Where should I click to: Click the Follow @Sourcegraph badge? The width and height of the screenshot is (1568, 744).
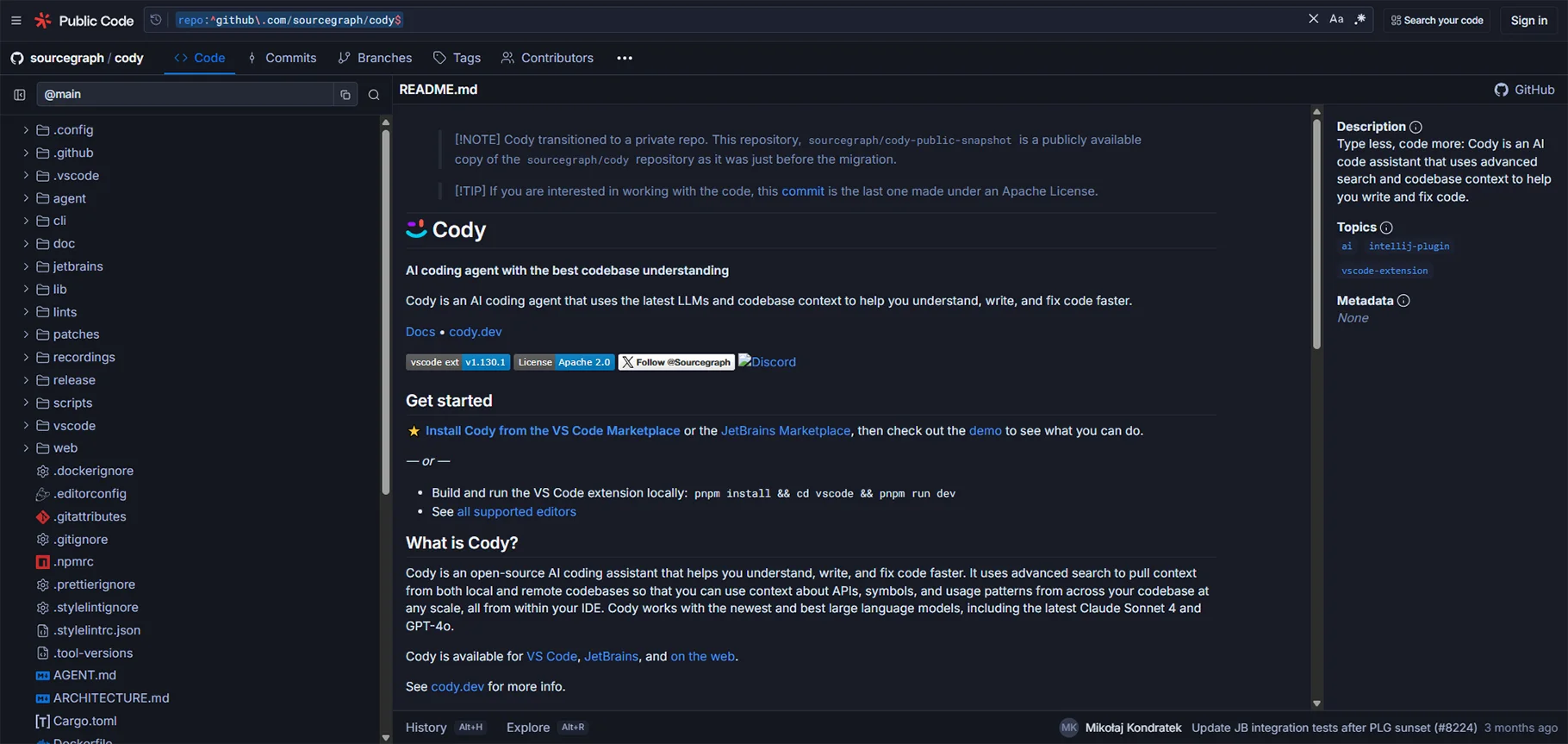(676, 362)
